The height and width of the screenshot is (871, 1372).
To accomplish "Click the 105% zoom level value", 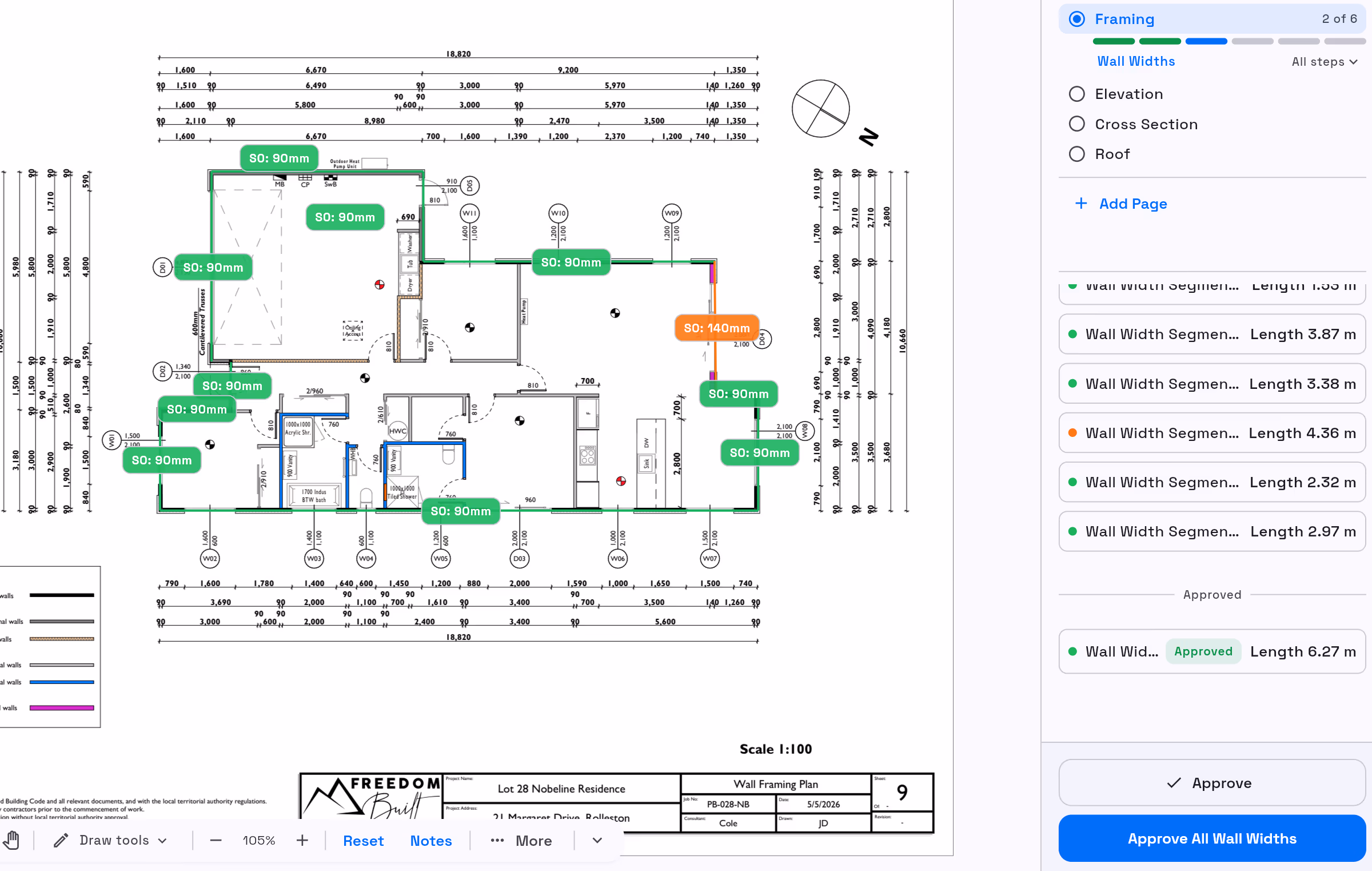I will (x=259, y=841).
